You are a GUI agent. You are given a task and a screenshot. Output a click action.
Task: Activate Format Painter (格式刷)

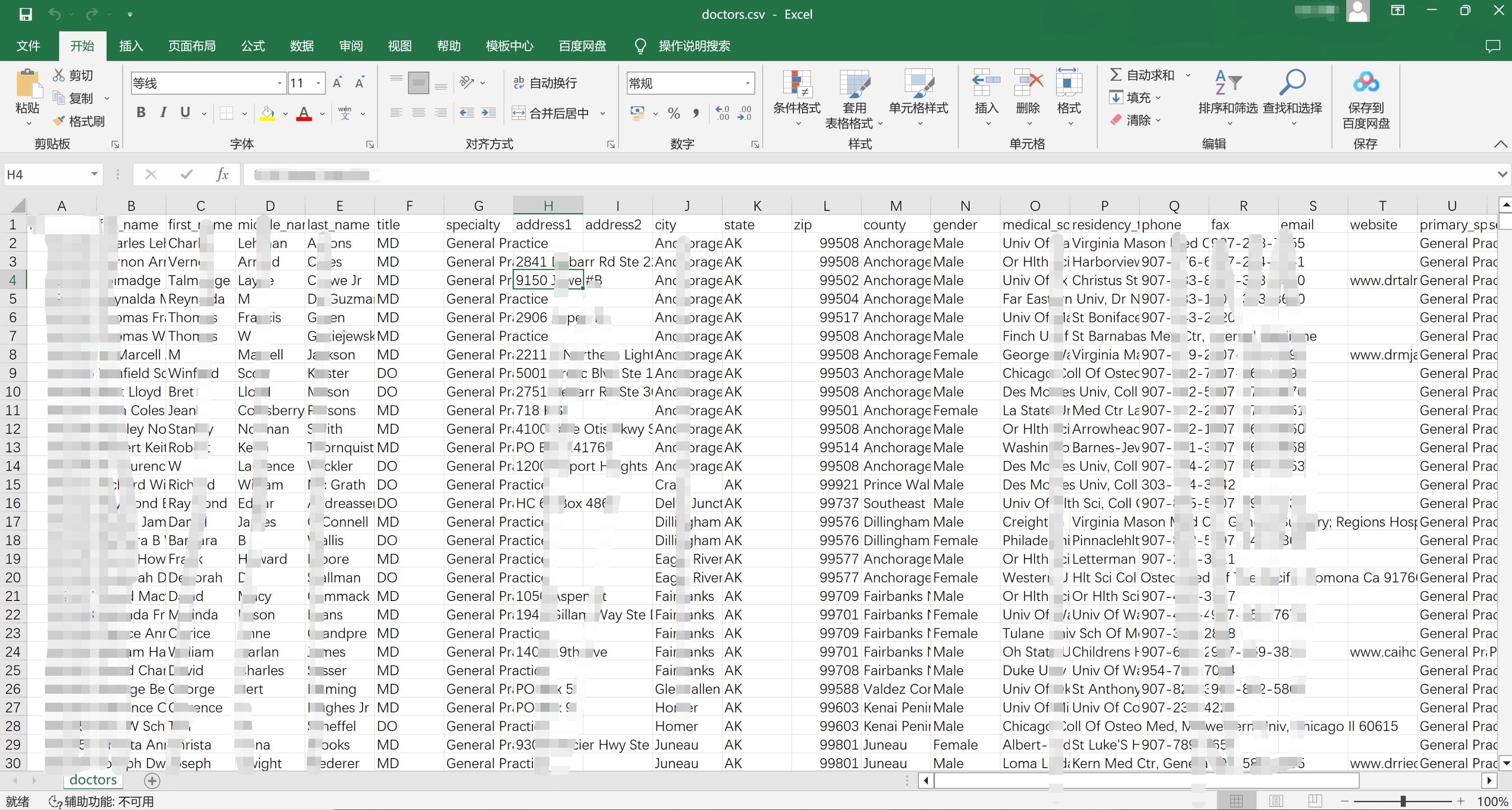[79, 121]
